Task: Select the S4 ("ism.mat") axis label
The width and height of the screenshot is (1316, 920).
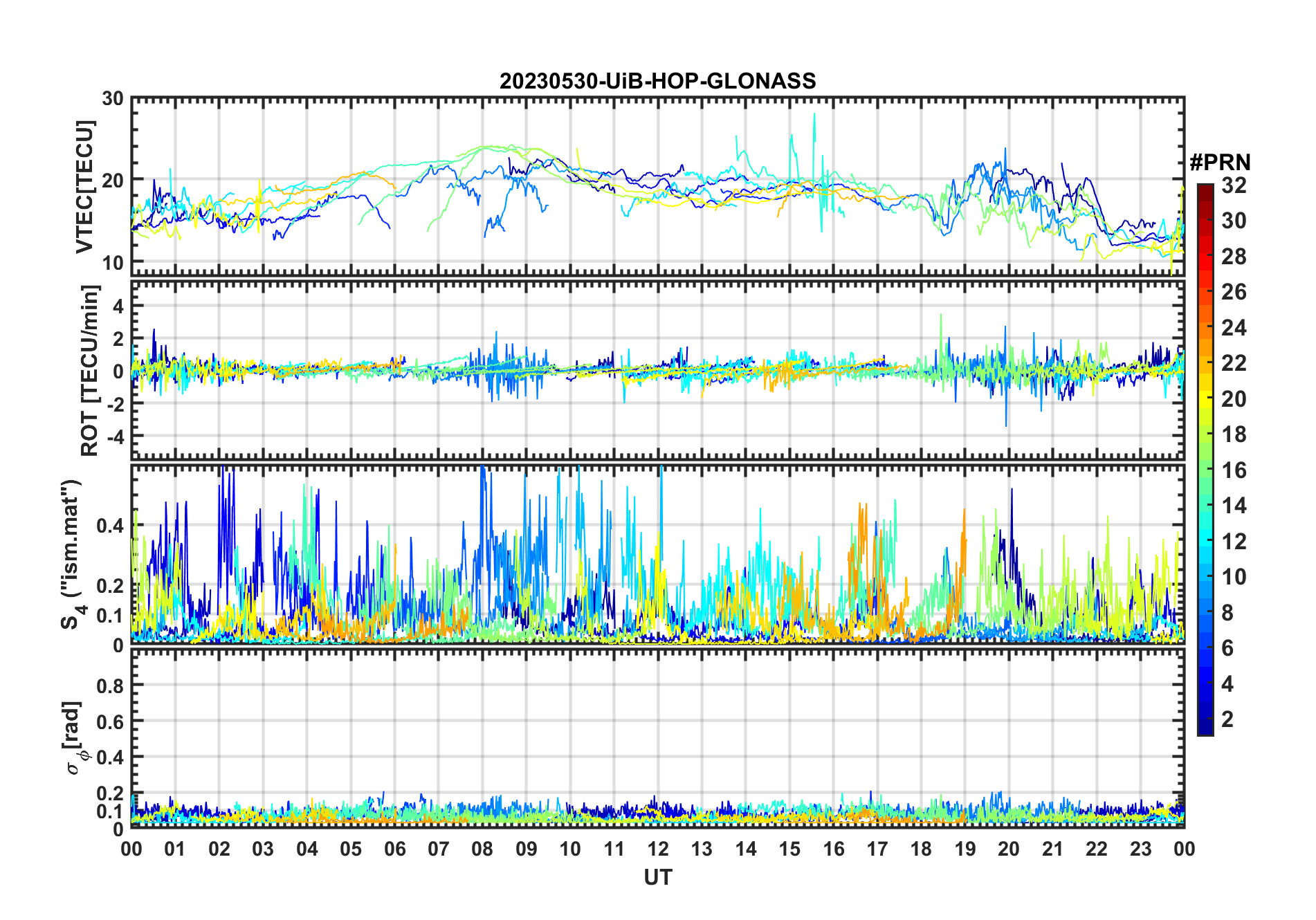Action: click(72, 554)
